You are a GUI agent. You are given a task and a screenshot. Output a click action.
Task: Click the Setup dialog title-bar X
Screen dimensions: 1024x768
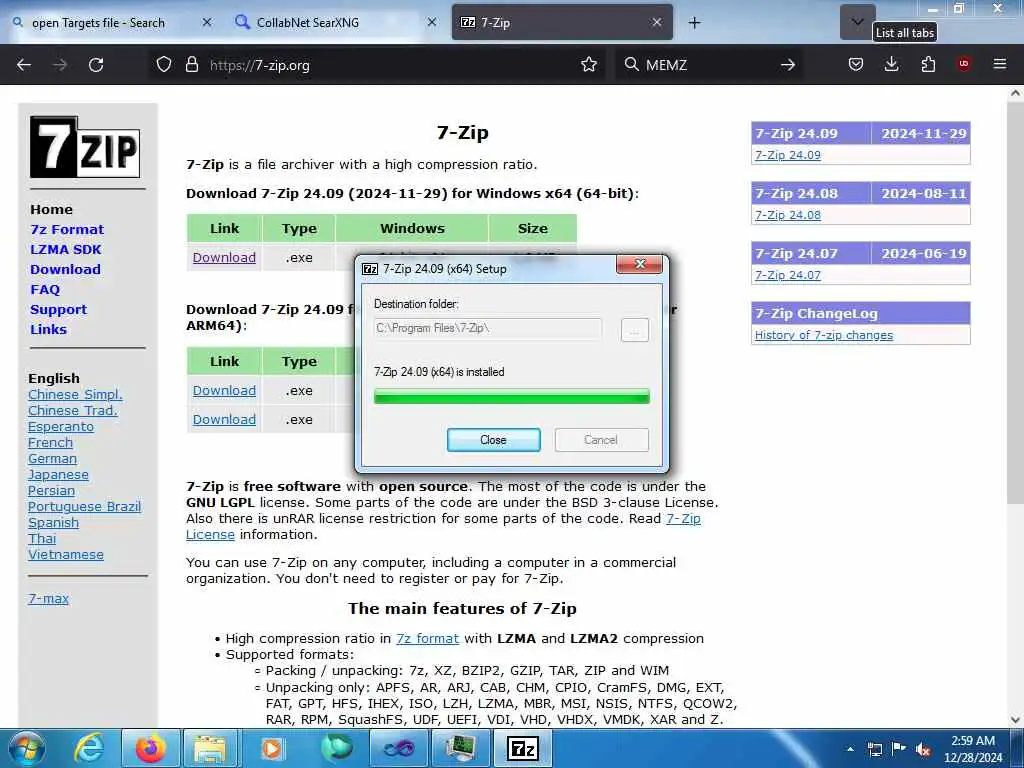639,264
